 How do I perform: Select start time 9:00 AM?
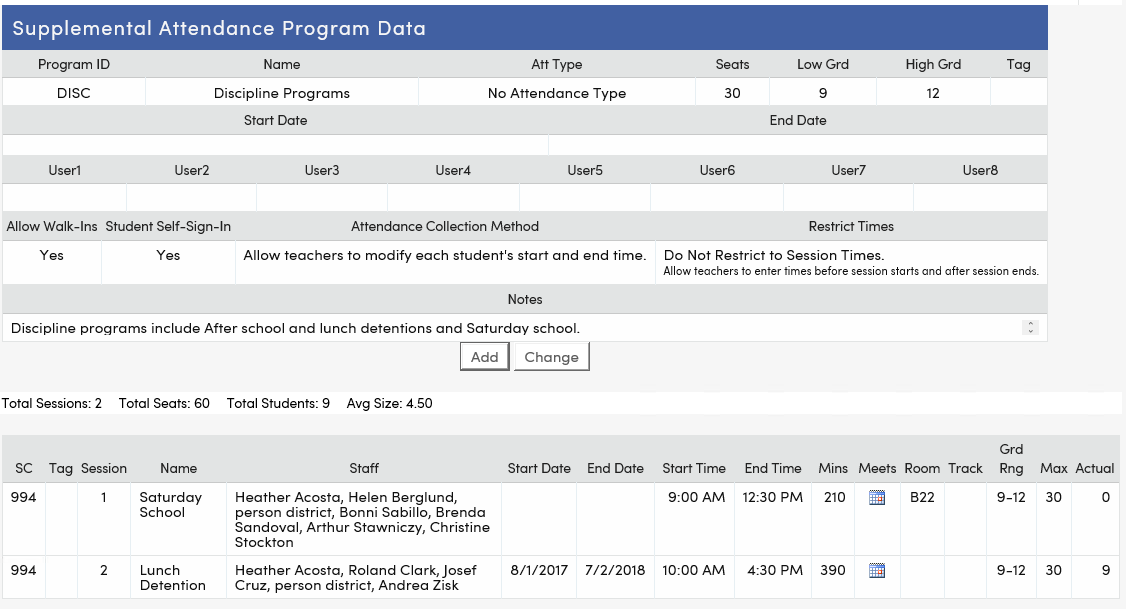click(697, 497)
